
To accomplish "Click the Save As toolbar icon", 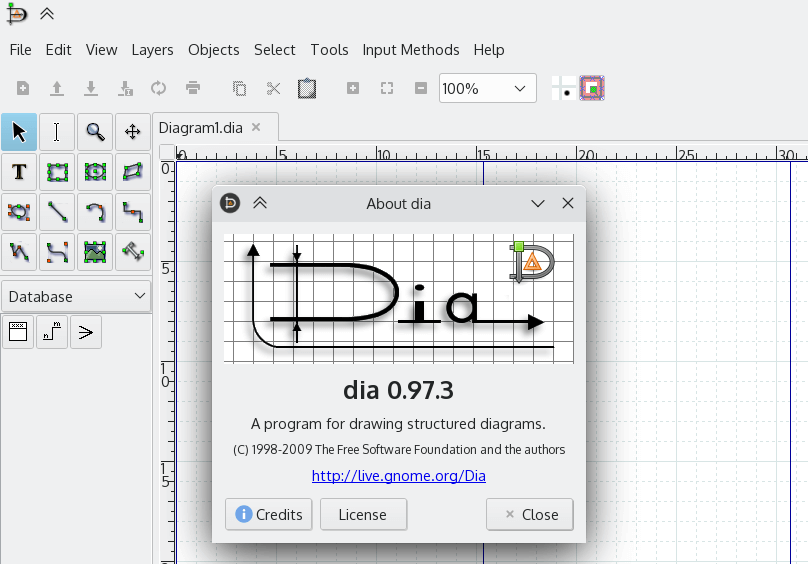I will pyautogui.click(x=125, y=89).
